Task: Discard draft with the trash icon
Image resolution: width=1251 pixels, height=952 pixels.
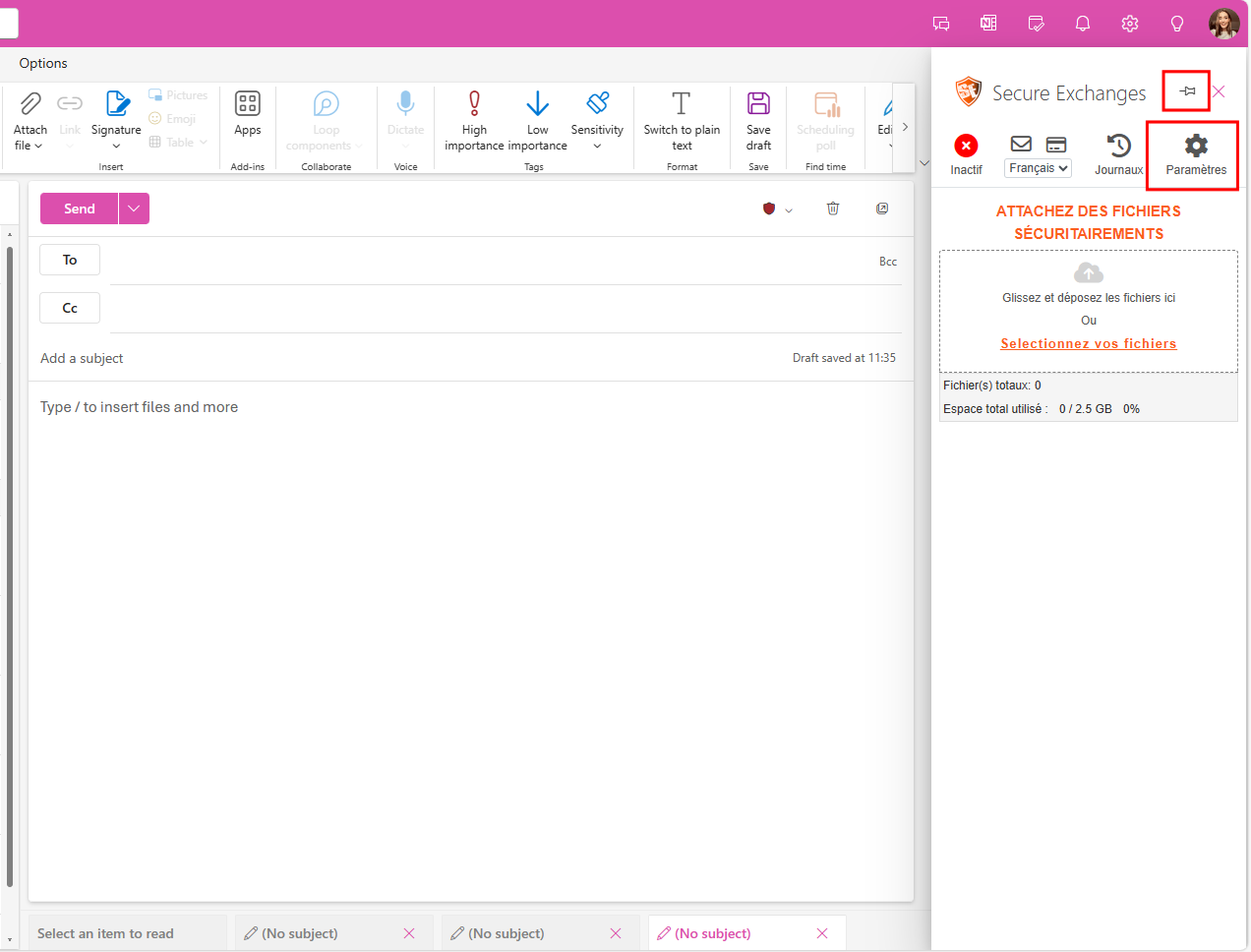Action: pyautogui.click(x=833, y=208)
